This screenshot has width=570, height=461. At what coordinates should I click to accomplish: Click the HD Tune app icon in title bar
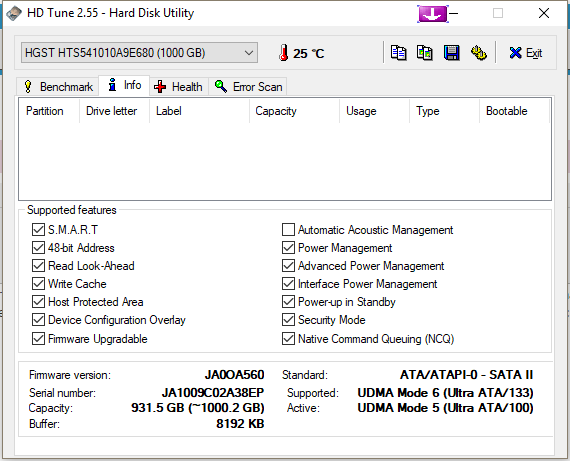pos(14,13)
